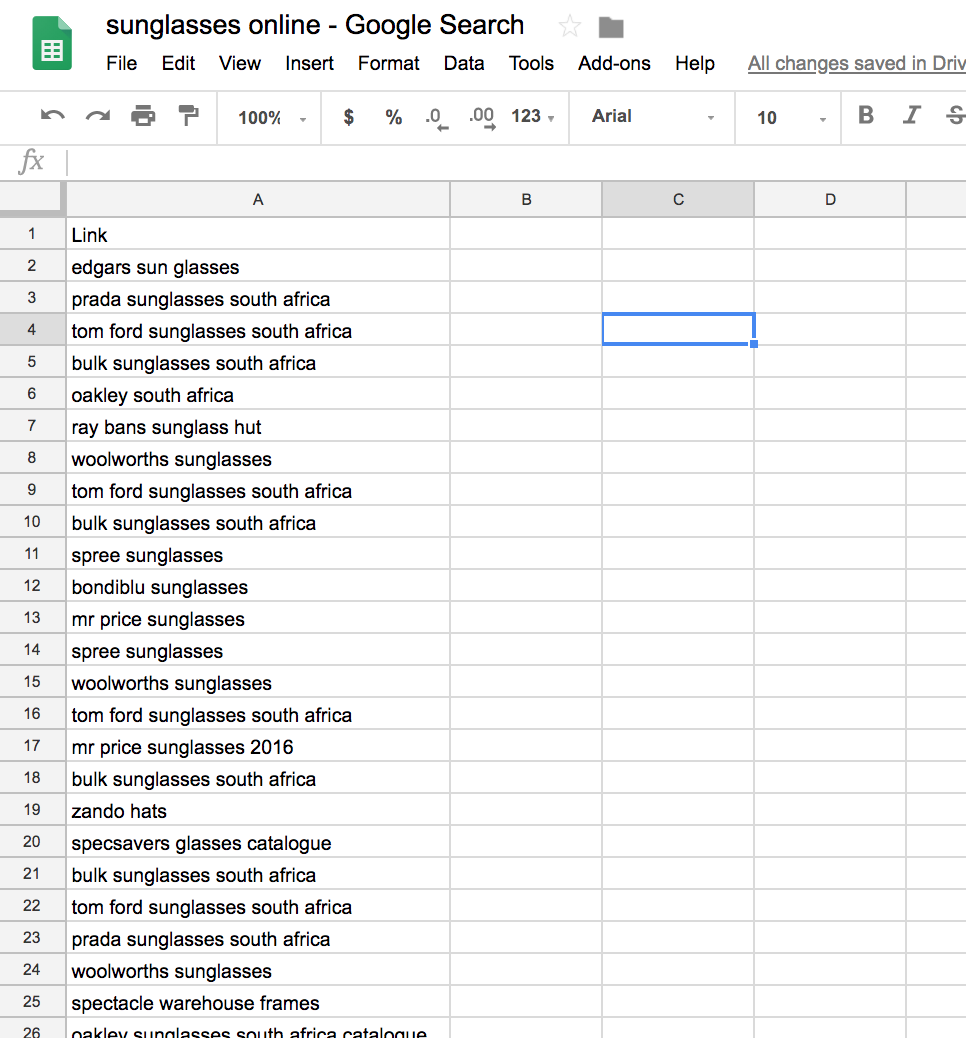Select row 1 header
The width and height of the screenshot is (966, 1038).
[x=32, y=234]
